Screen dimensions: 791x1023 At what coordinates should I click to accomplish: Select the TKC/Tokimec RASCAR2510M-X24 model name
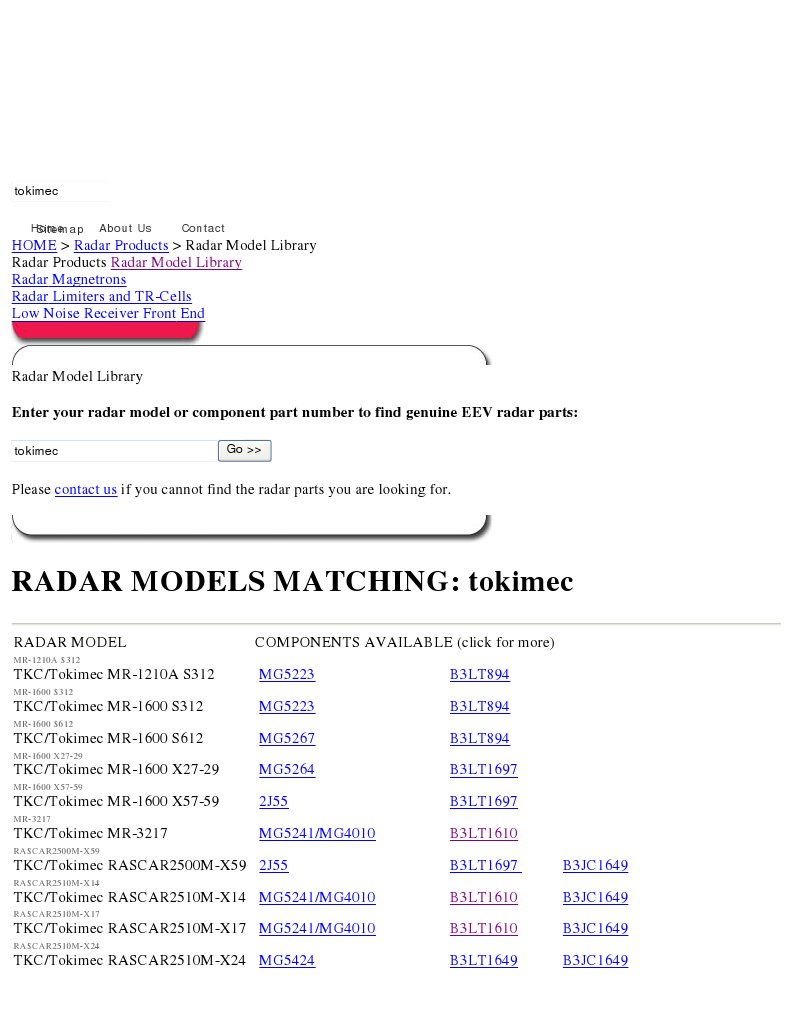130,960
